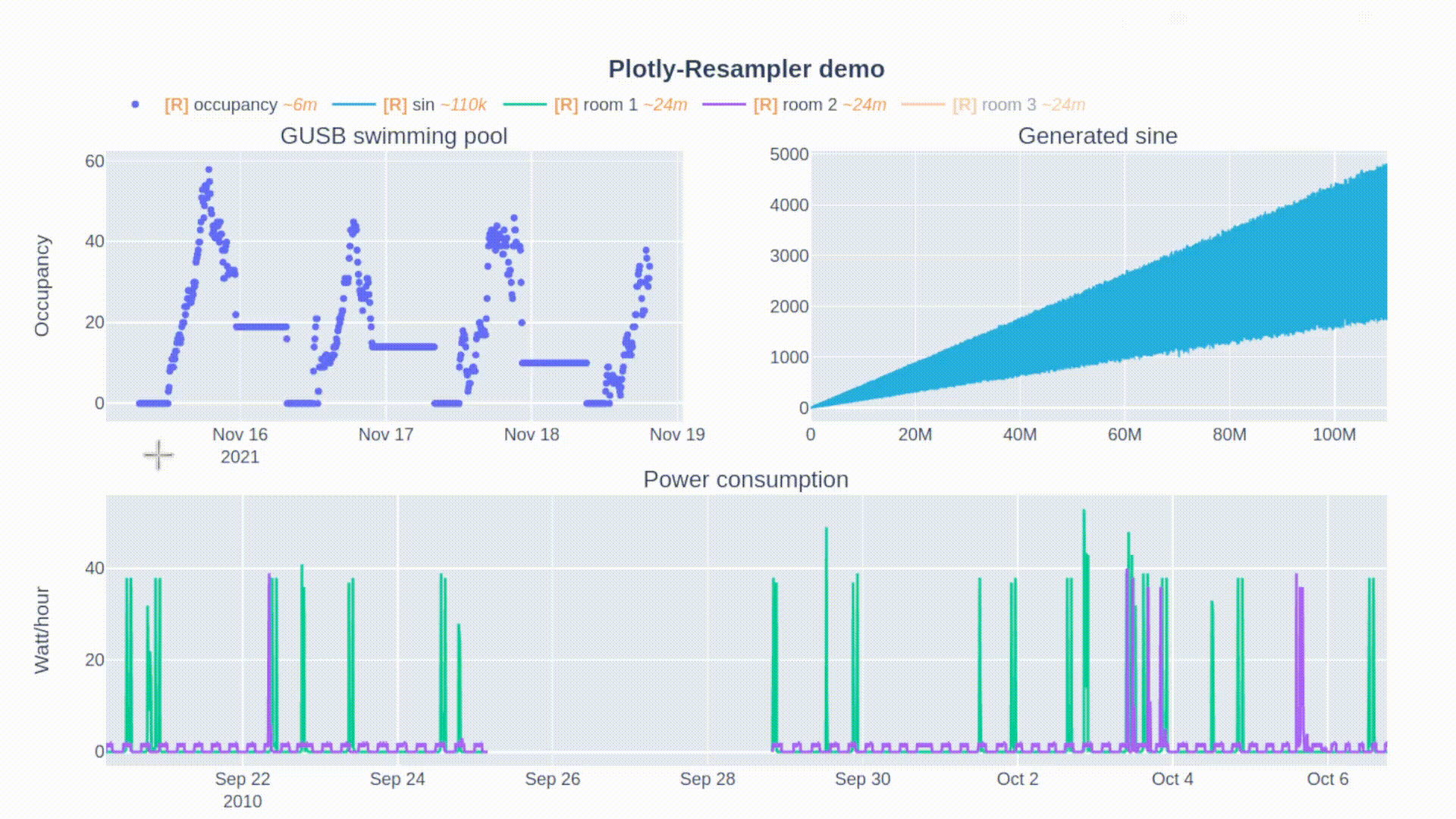Toggle room 1 legend entry
1456x819 pixels.
point(610,105)
